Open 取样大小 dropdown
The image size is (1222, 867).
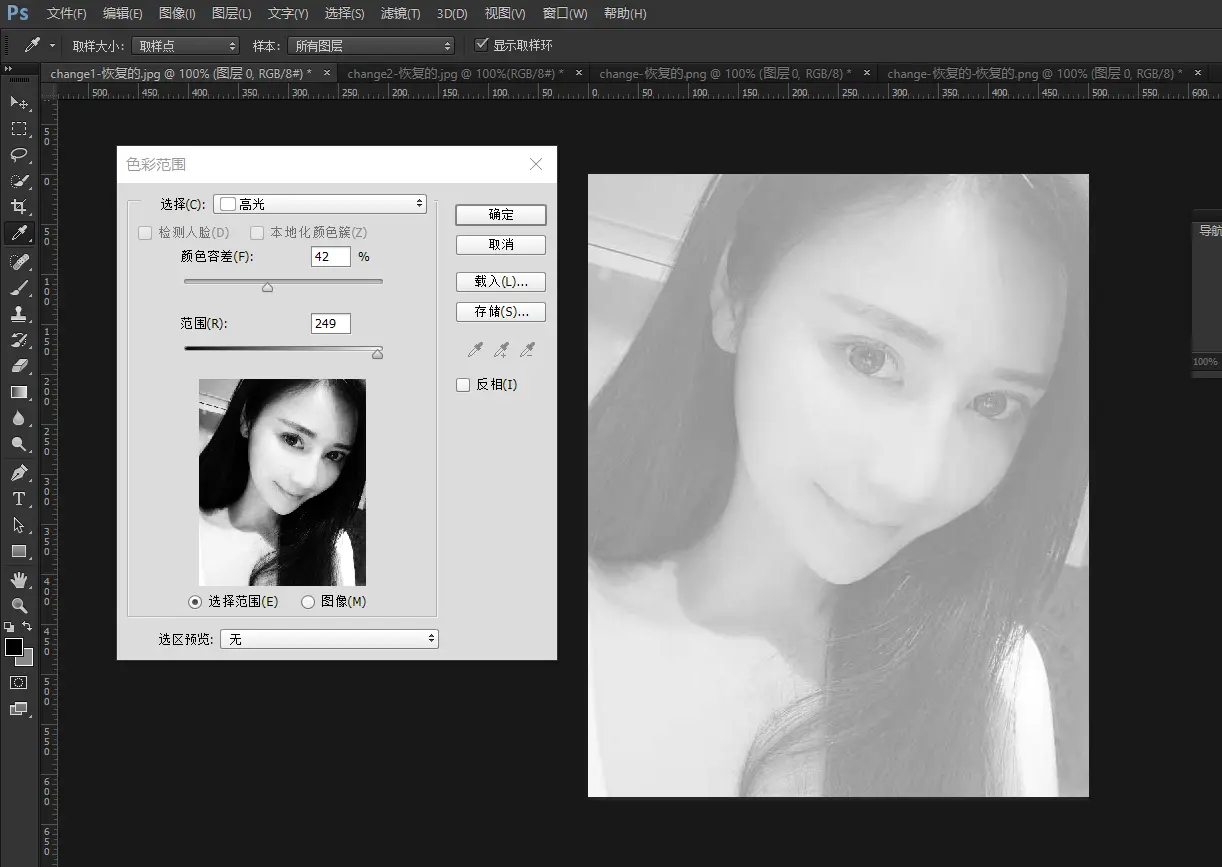point(186,46)
